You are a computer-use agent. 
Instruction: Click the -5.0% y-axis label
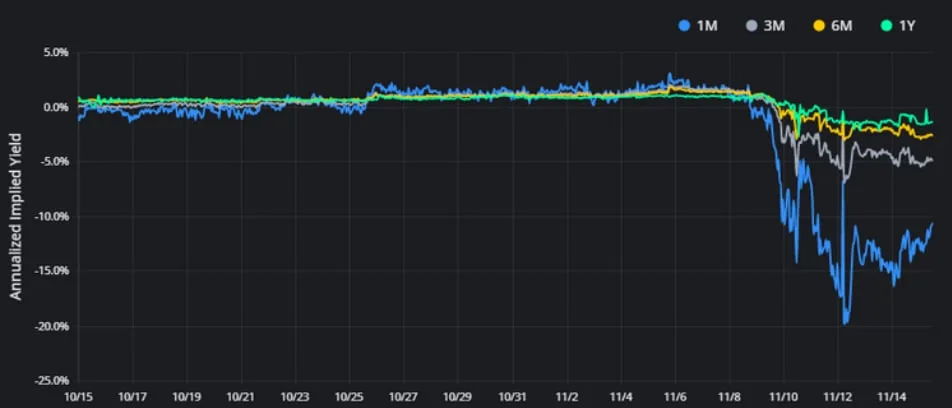[x=53, y=162]
